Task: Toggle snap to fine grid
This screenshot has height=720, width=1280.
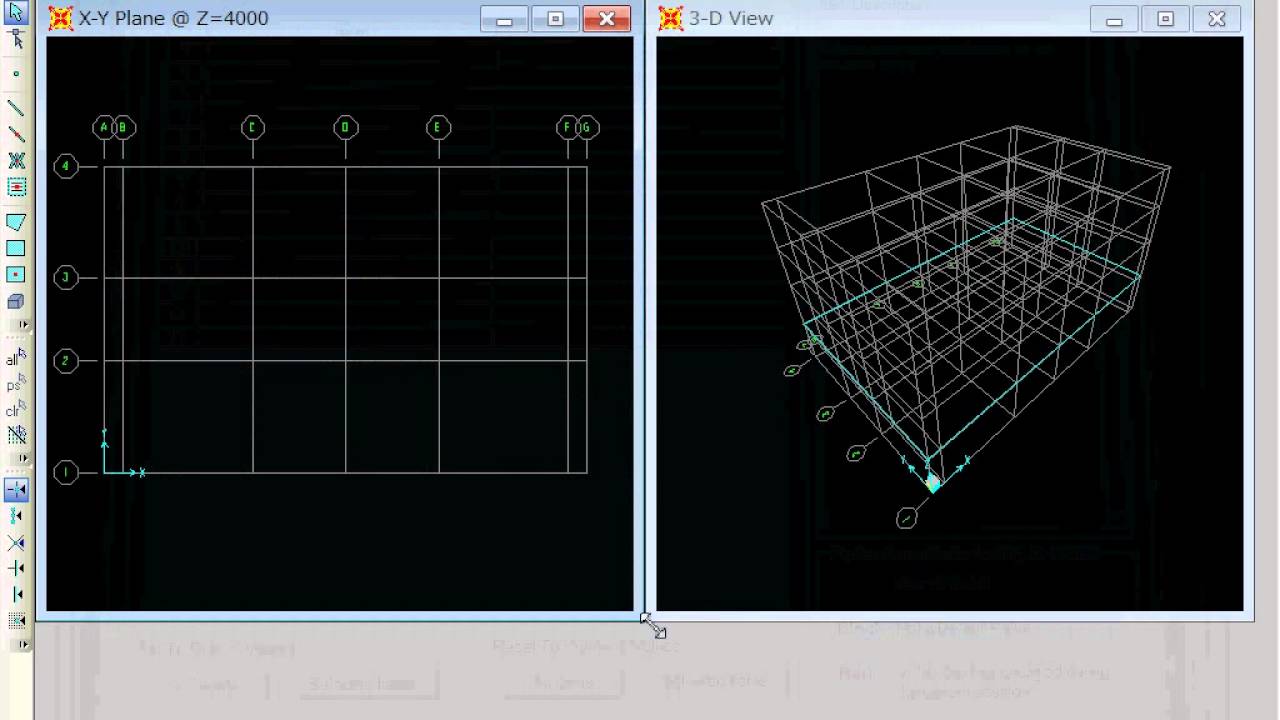Action: click(x=16, y=621)
